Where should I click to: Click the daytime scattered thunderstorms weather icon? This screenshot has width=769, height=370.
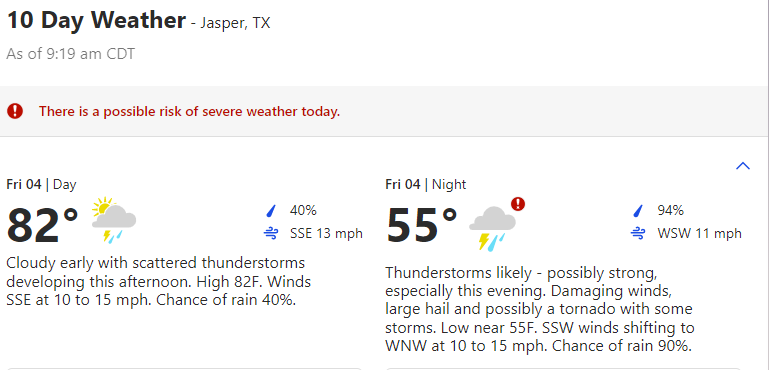click(114, 220)
